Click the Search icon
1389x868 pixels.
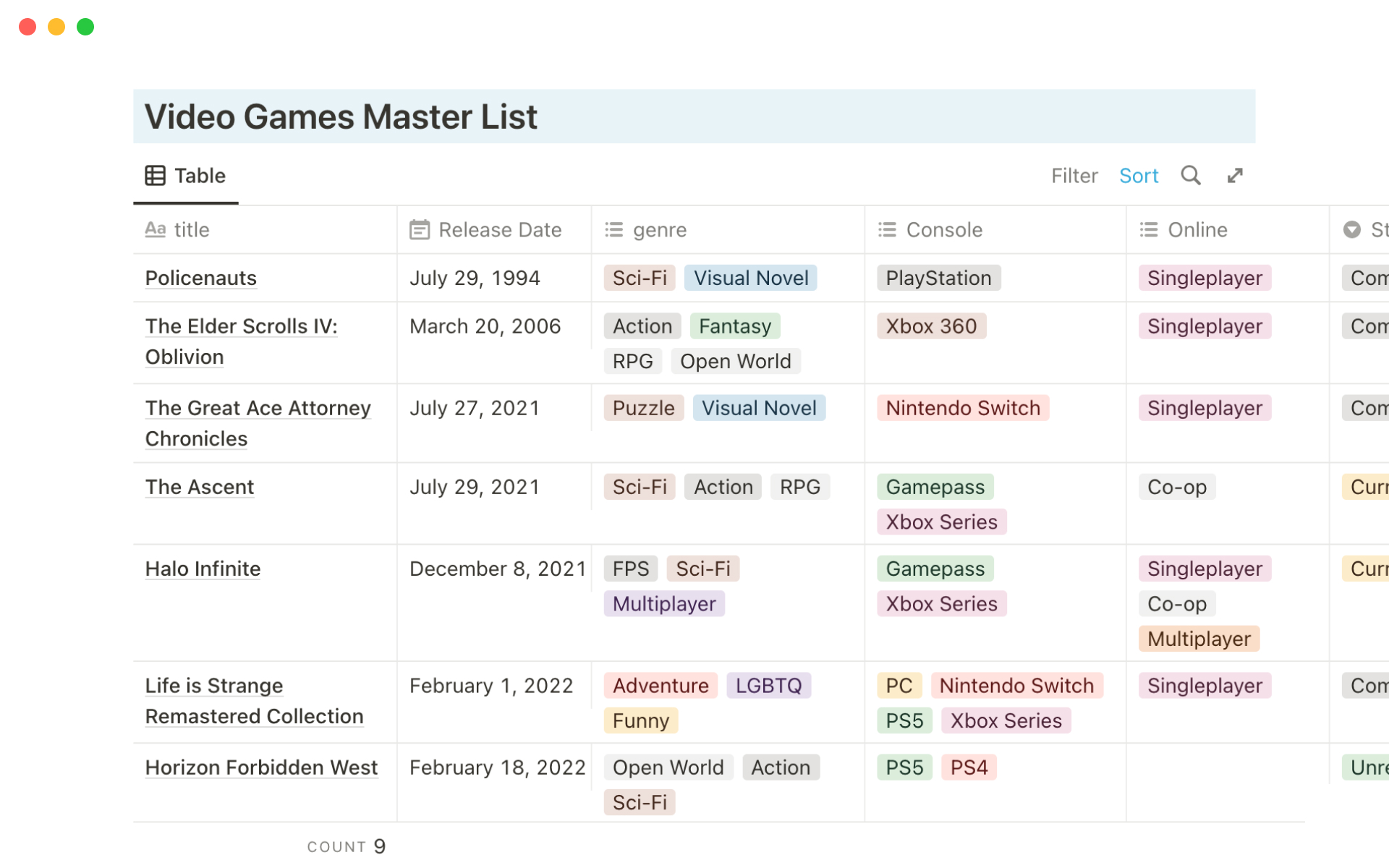coord(1192,175)
